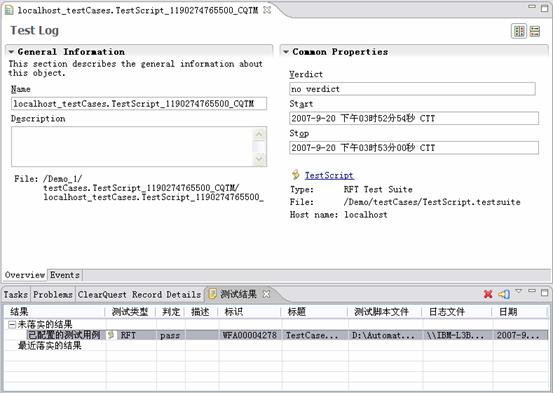Open the Problems view tab
The width and height of the screenshot is (553, 393).
coord(53,295)
